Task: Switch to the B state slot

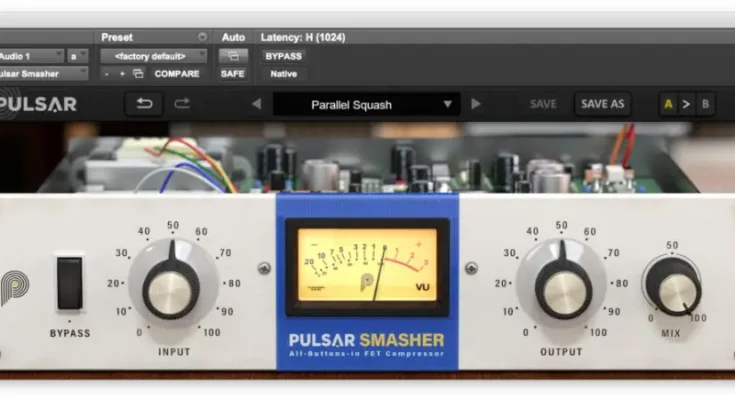Action: tap(705, 104)
